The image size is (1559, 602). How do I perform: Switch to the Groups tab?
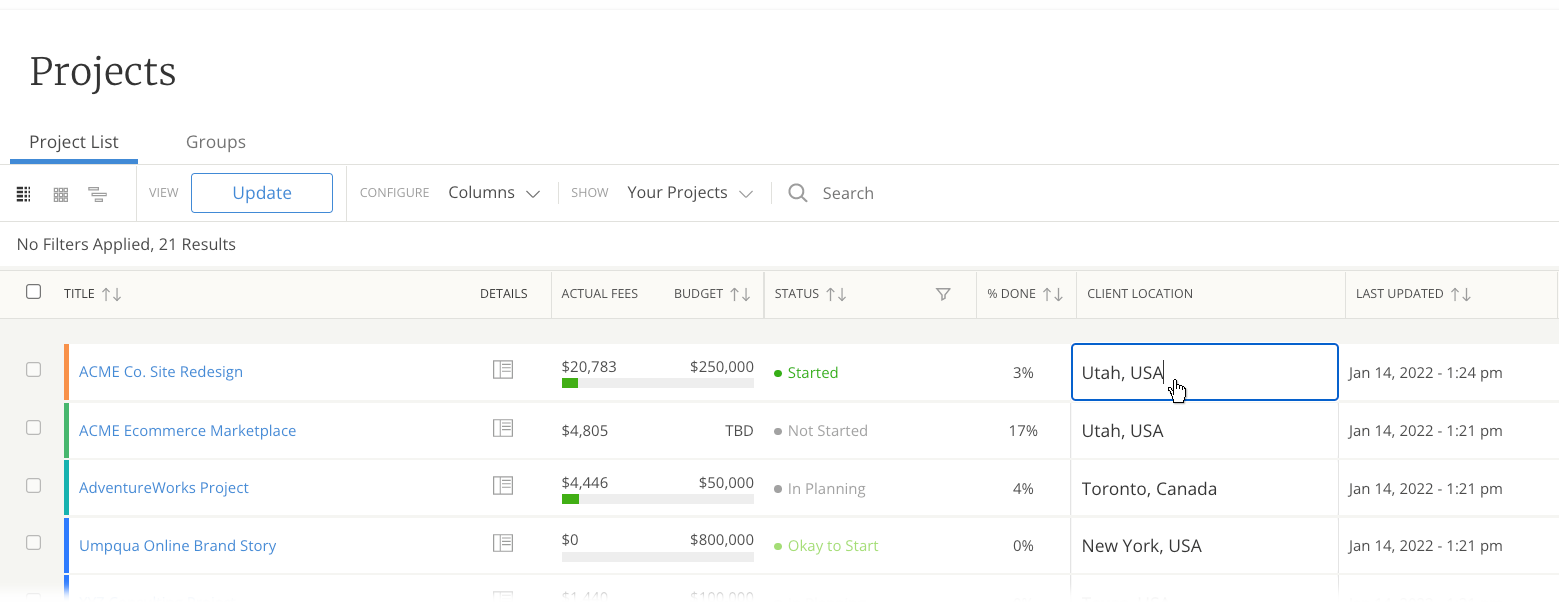[x=215, y=142]
